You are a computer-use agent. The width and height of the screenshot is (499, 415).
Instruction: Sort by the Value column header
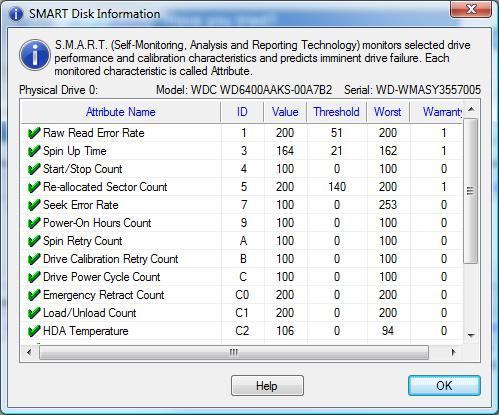point(285,112)
